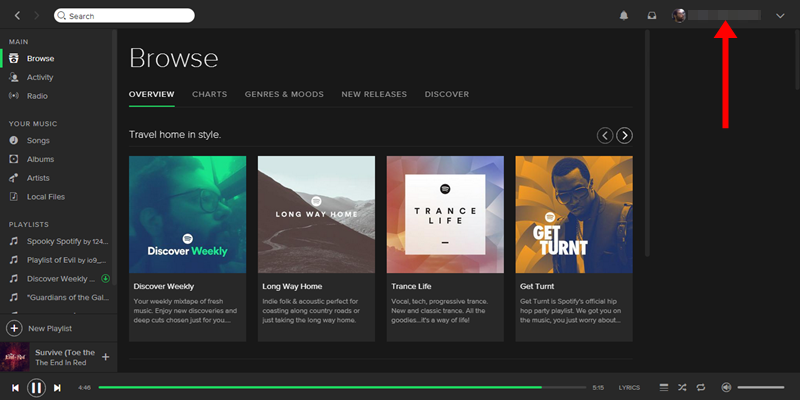Viewport: 800px width, 400px height.
Task: Click the forward navigation arrow
Action: 36,16
